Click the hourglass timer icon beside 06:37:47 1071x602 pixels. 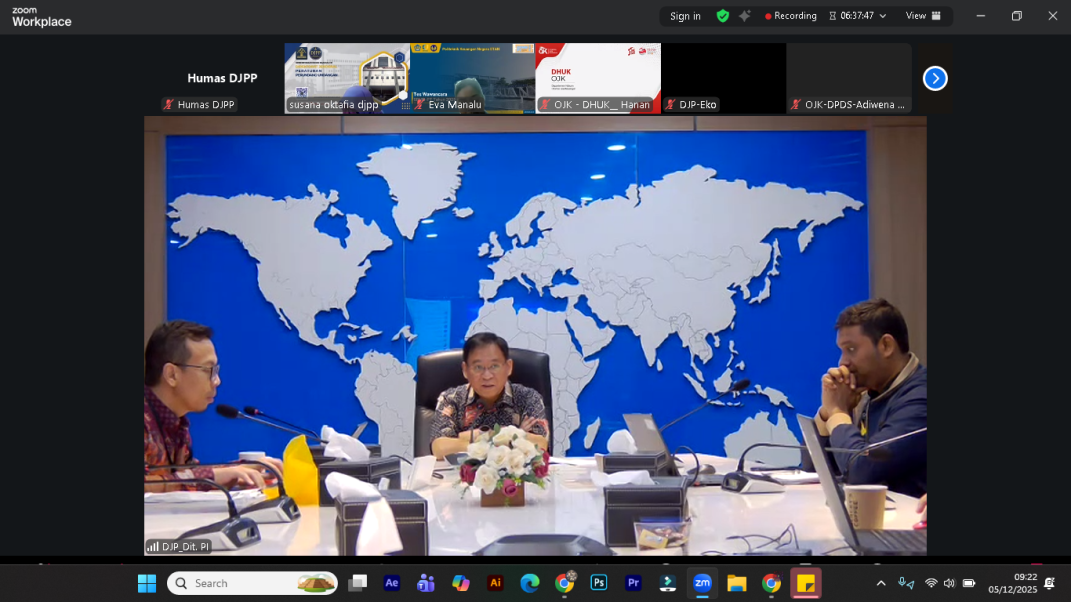[834, 15]
